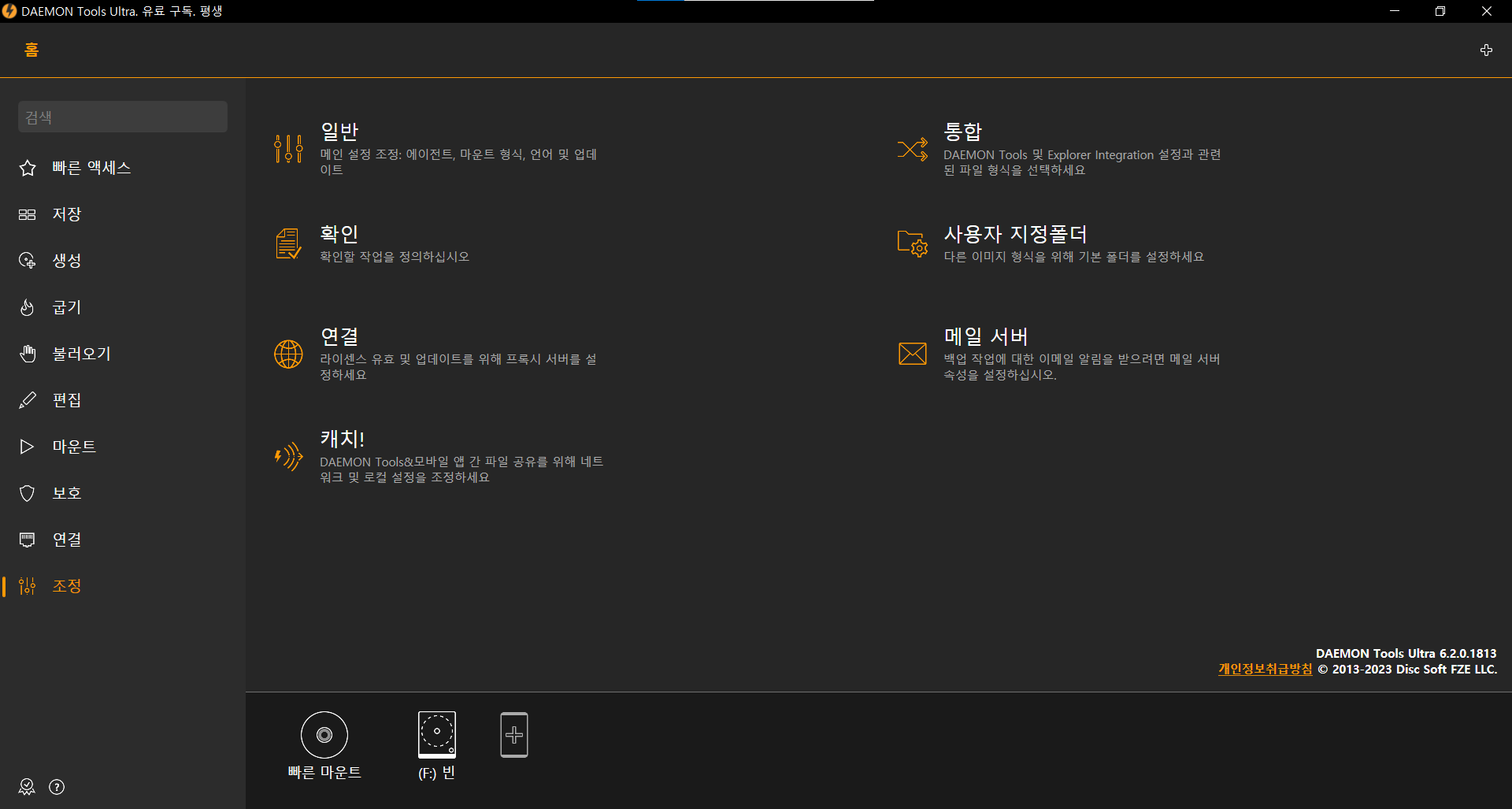Select 마운트 menu label

(74, 447)
